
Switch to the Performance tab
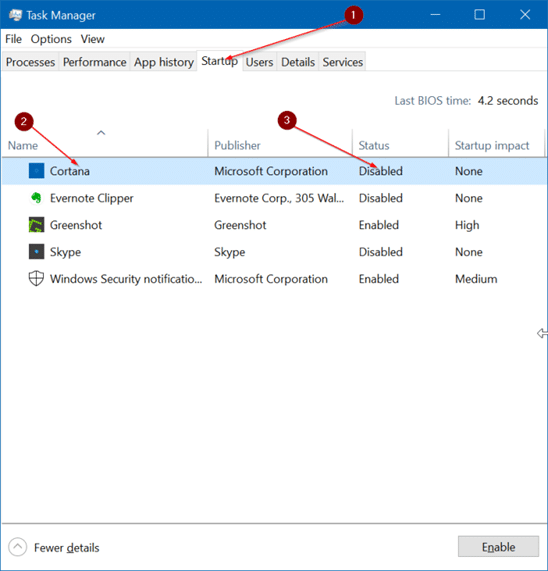click(95, 62)
